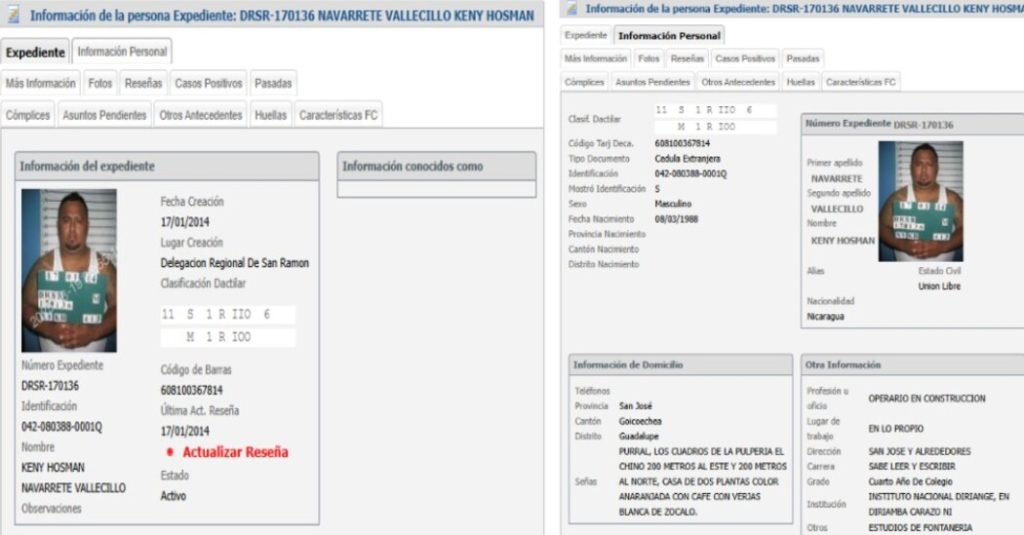
Task: Click the photo thumbnail in Información del expediente
Action: click(x=69, y=270)
